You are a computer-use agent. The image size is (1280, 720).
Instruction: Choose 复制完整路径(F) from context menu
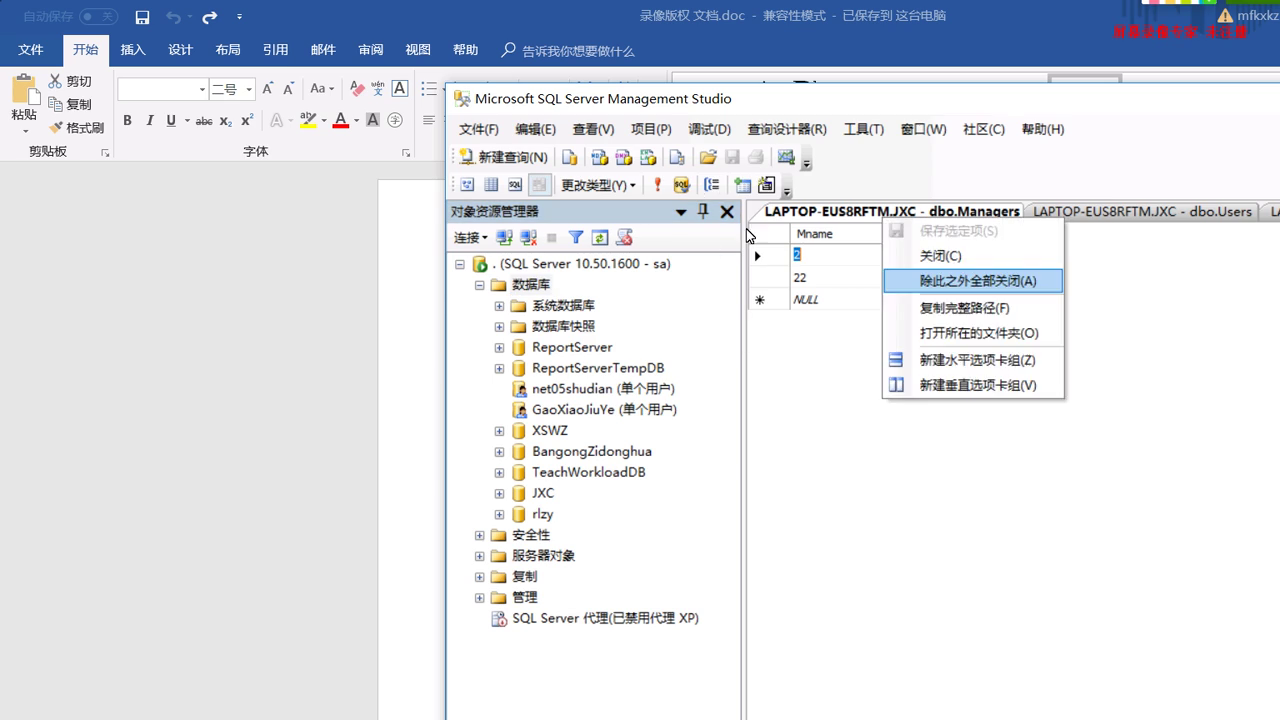point(973,308)
